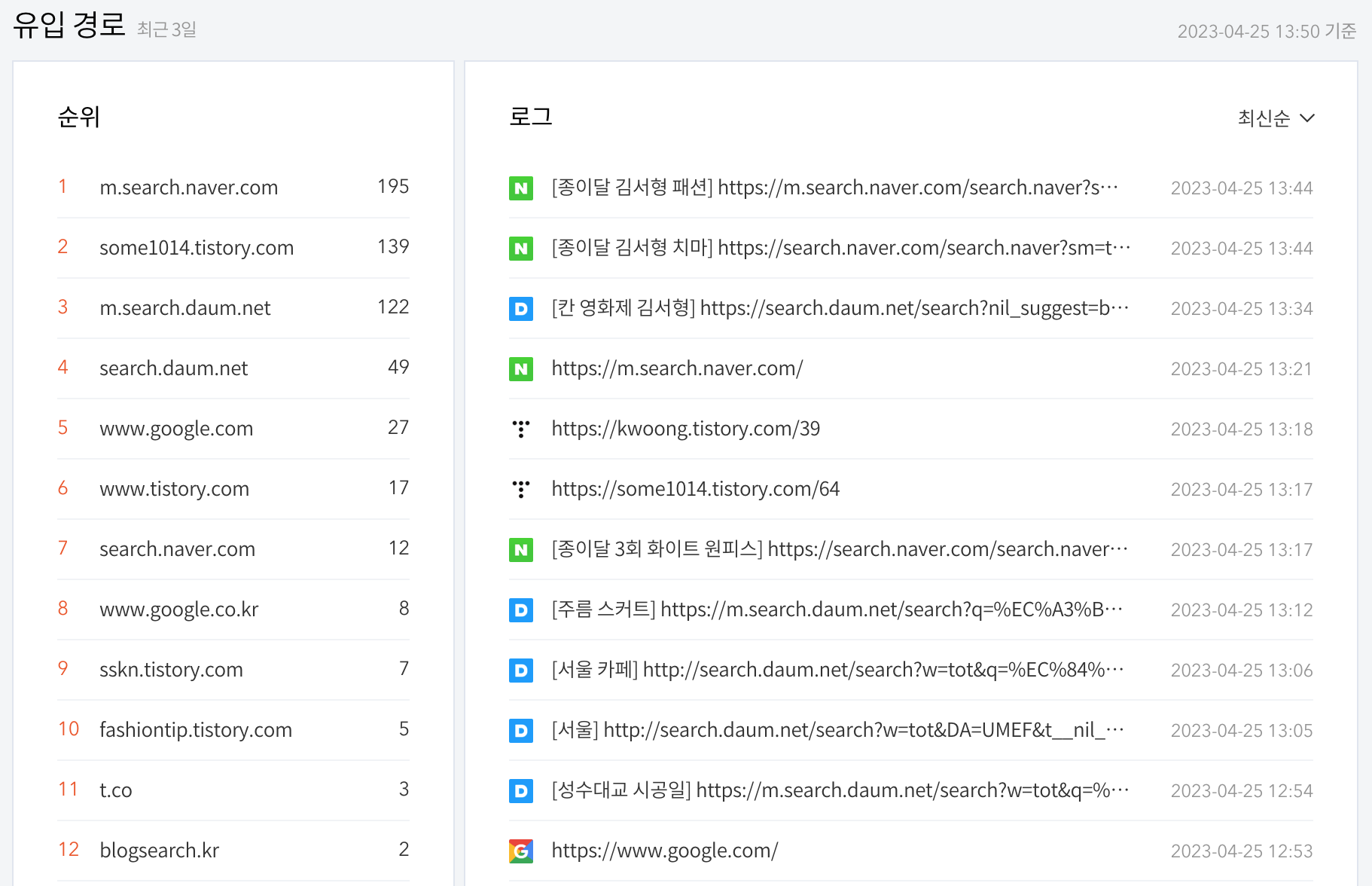Click the 로그 panel heading
Screen dimensions: 1372x886
531,117
